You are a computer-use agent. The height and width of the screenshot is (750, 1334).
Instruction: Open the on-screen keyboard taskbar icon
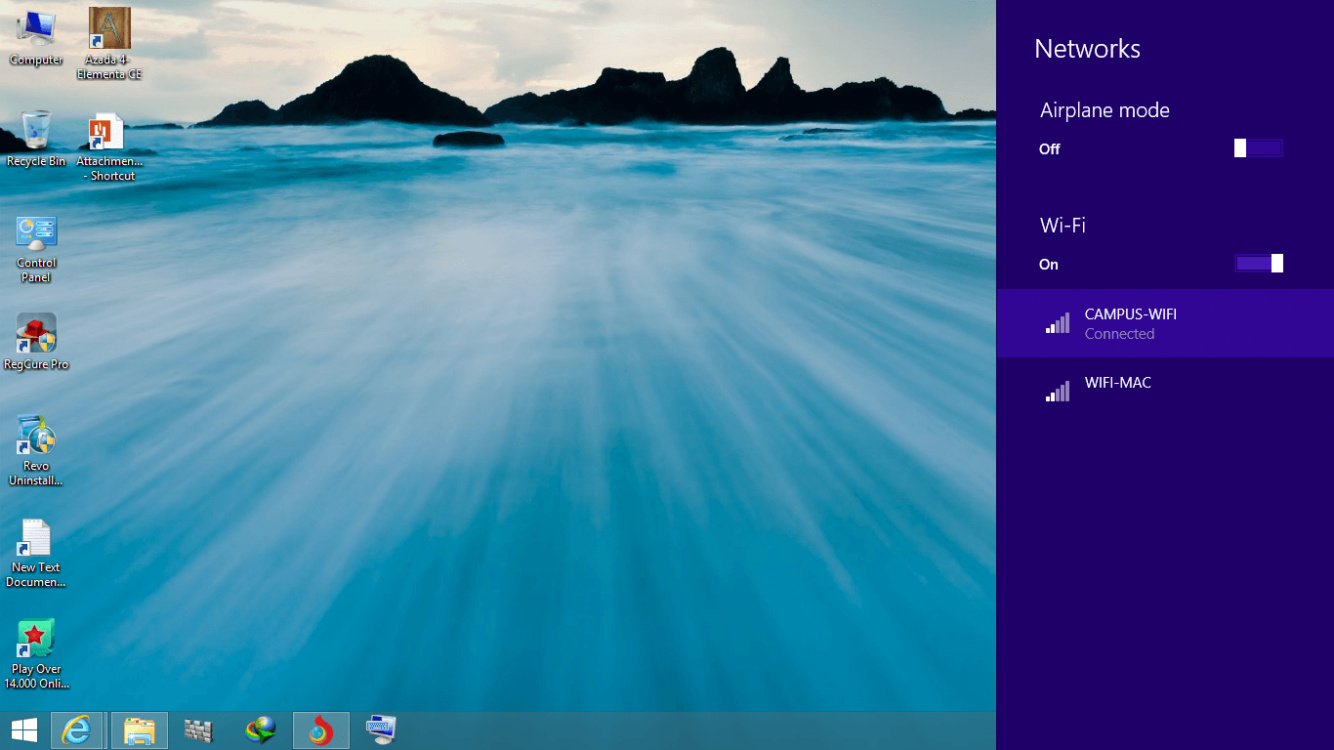click(x=381, y=730)
